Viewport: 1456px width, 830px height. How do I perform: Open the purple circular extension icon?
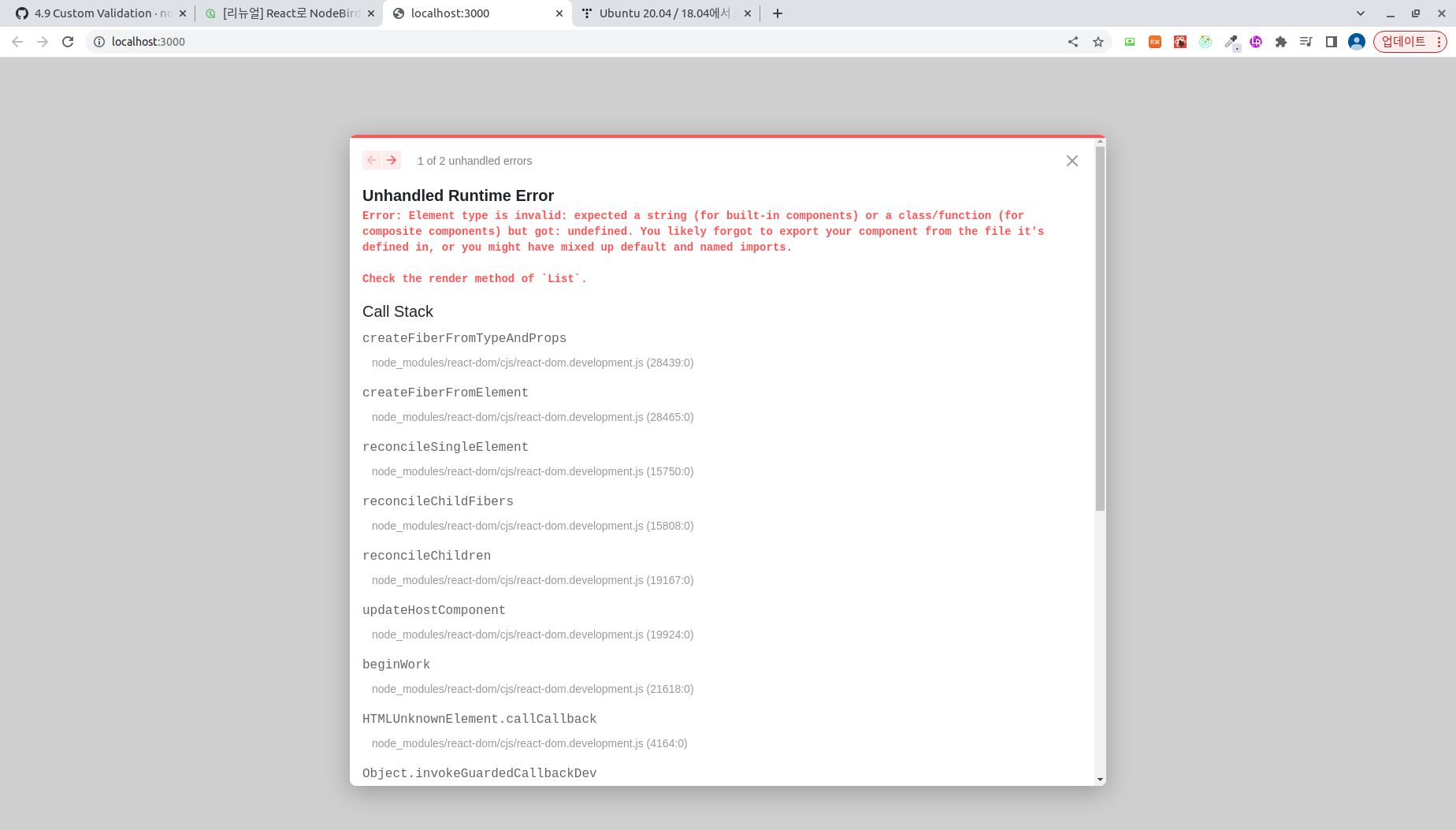pyautogui.click(x=1256, y=42)
